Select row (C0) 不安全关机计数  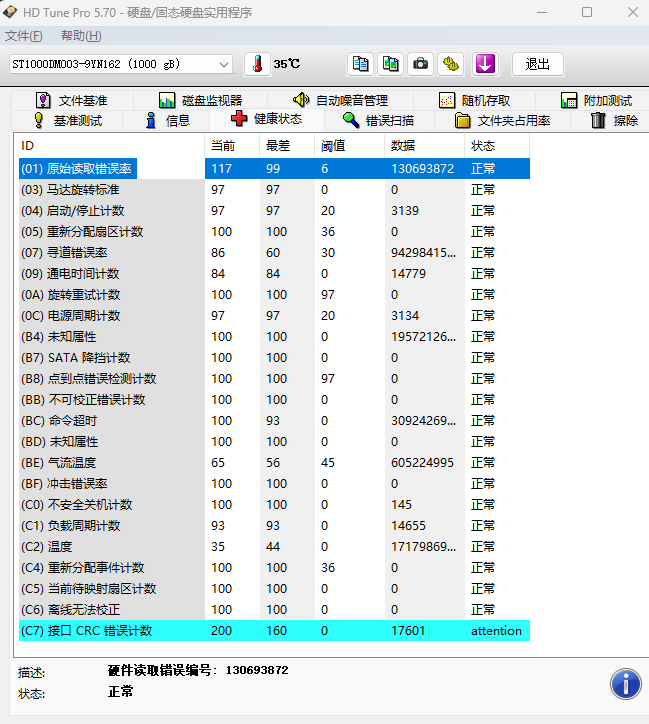(x=274, y=505)
